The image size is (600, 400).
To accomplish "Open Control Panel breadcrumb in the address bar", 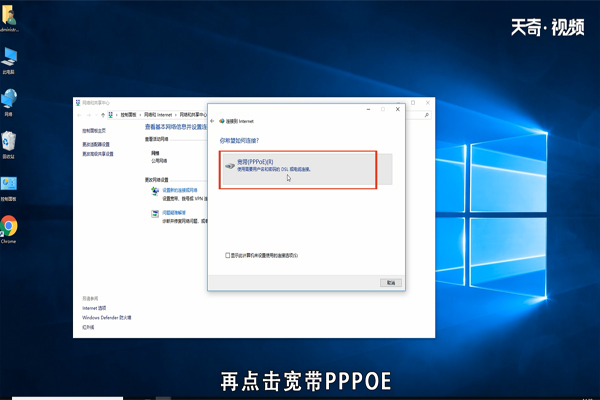I will click(x=128, y=115).
